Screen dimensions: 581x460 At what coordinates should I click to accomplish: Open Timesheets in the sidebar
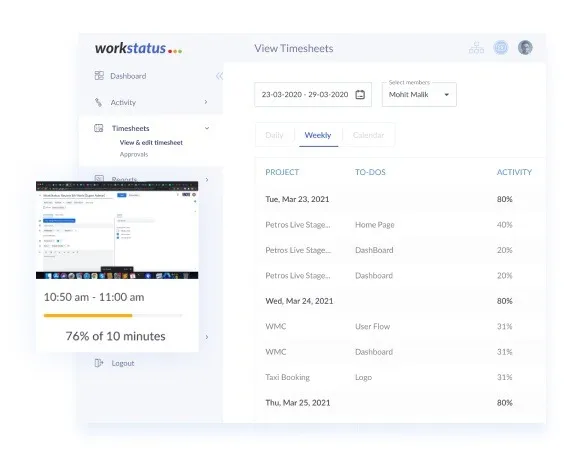pos(130,128)
